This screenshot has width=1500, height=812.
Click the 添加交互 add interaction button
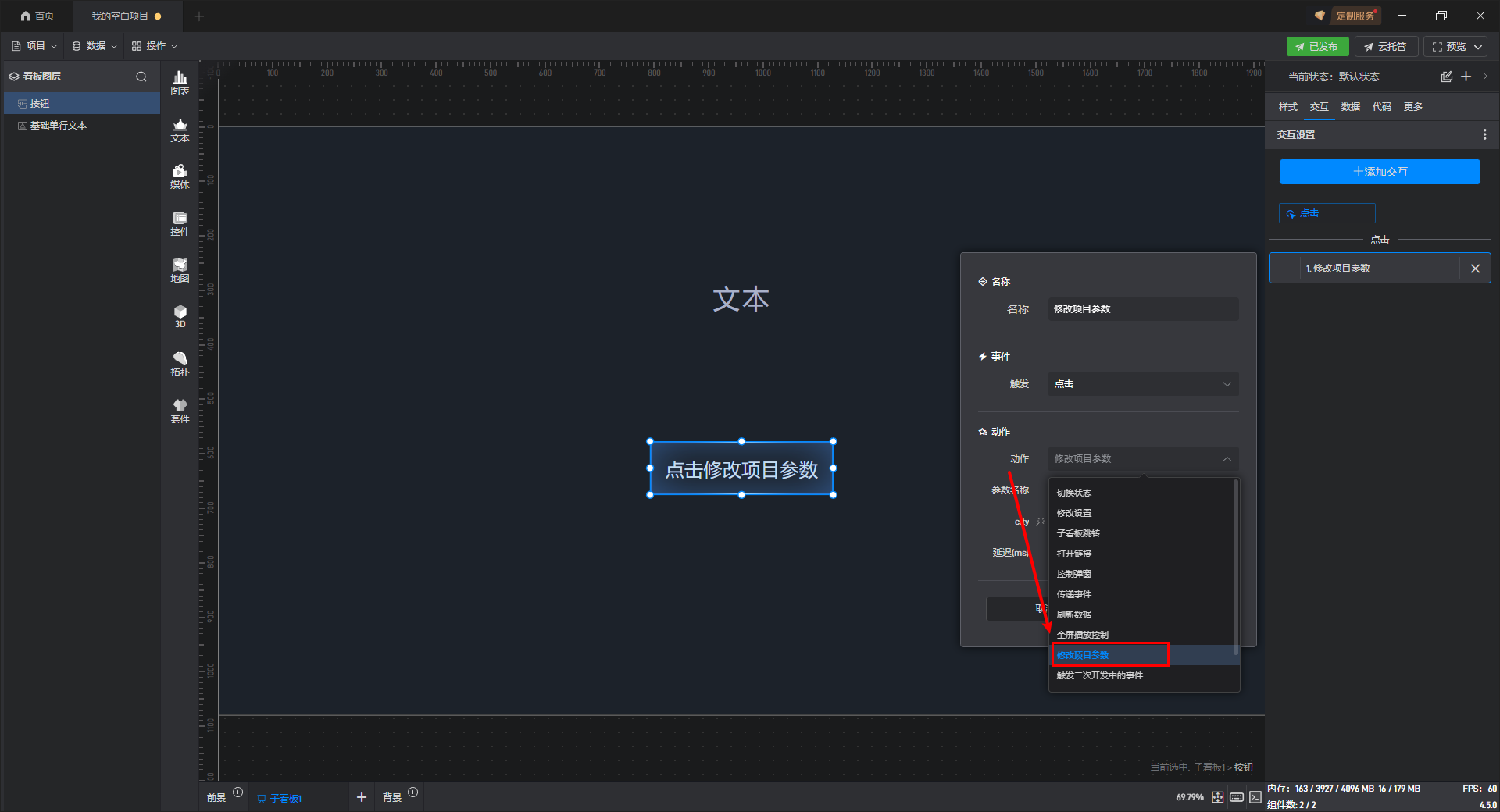[x=1379, y=172]
